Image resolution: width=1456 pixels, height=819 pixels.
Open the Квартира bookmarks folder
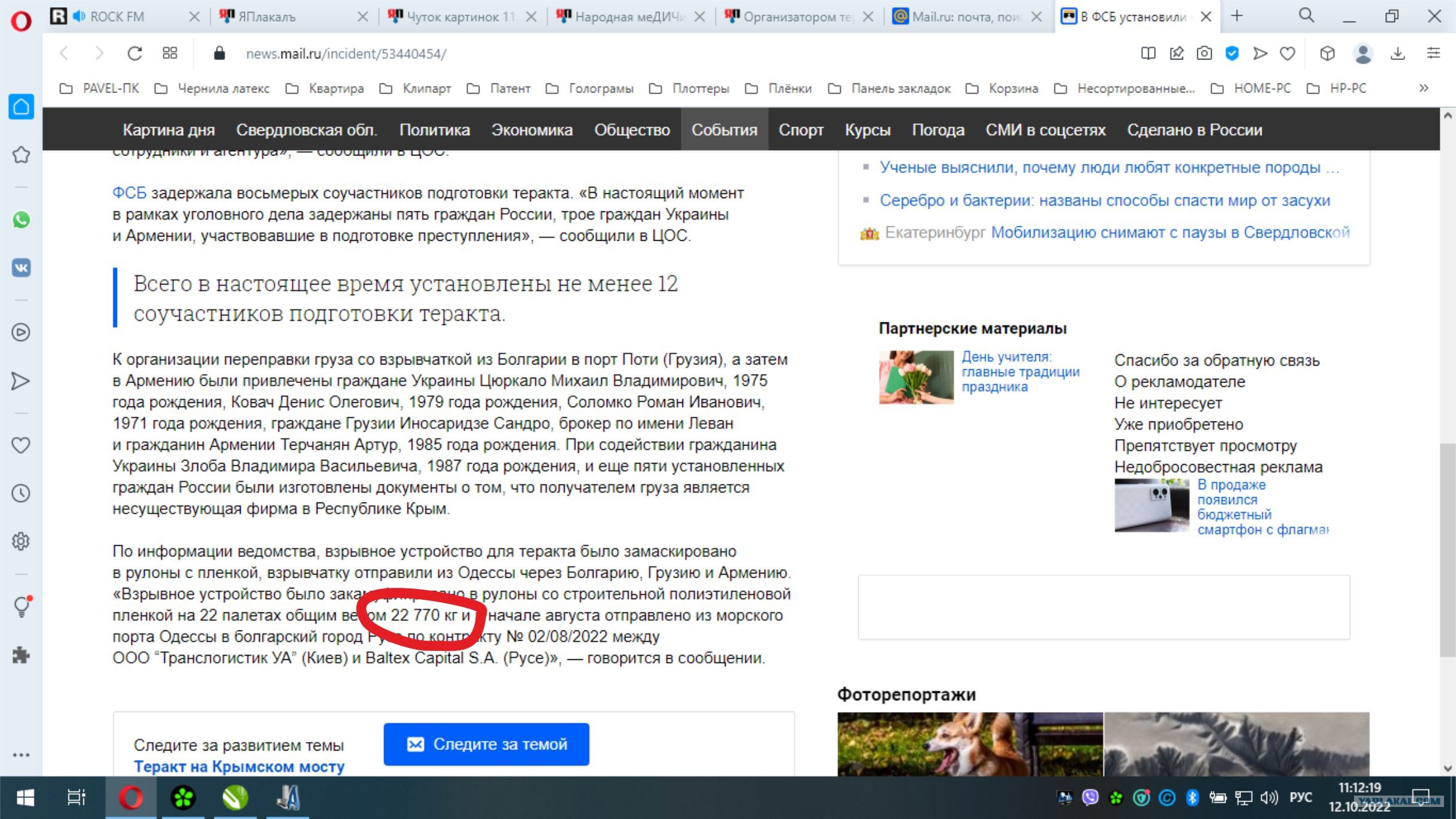[x=325, y=88]
